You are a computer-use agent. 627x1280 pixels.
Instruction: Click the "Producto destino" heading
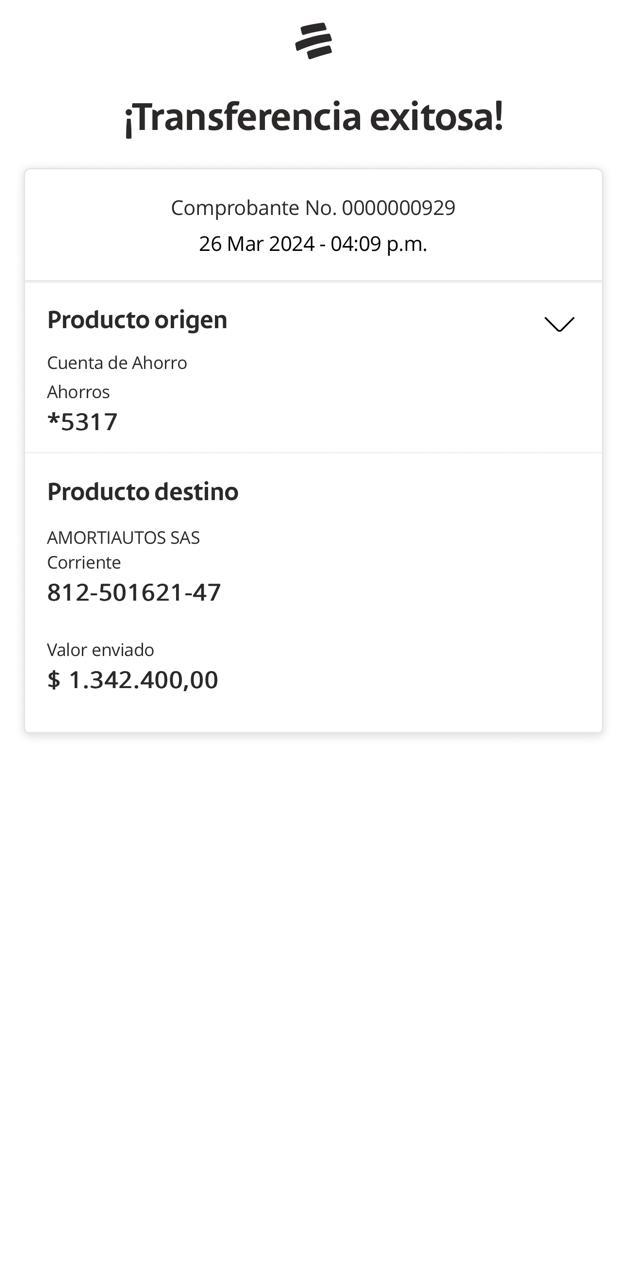(142, 492)
